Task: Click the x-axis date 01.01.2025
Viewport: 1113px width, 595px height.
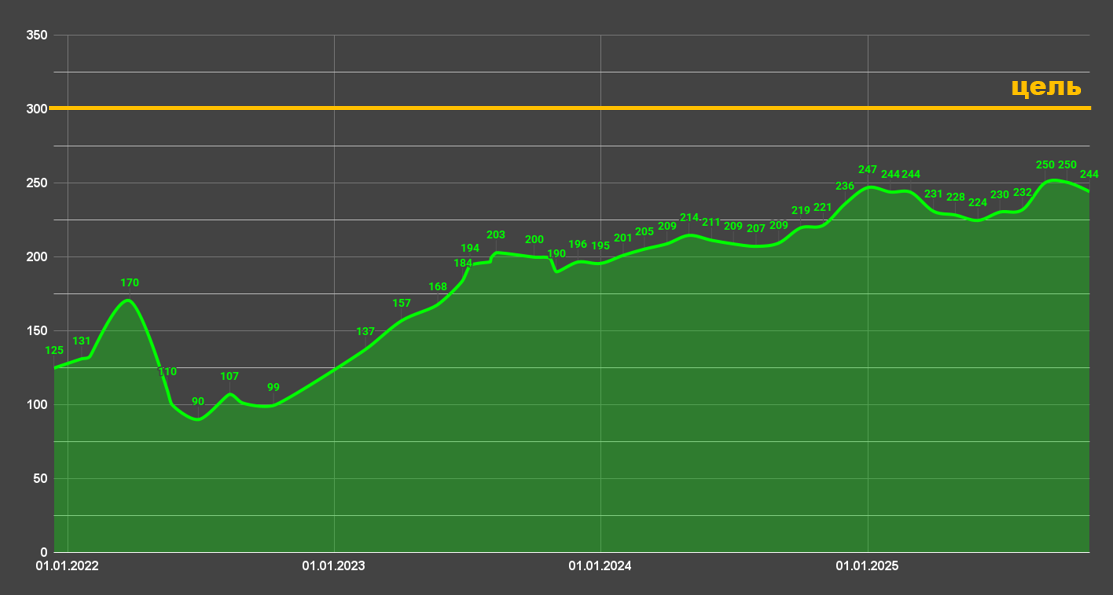Action: point(867,566)
